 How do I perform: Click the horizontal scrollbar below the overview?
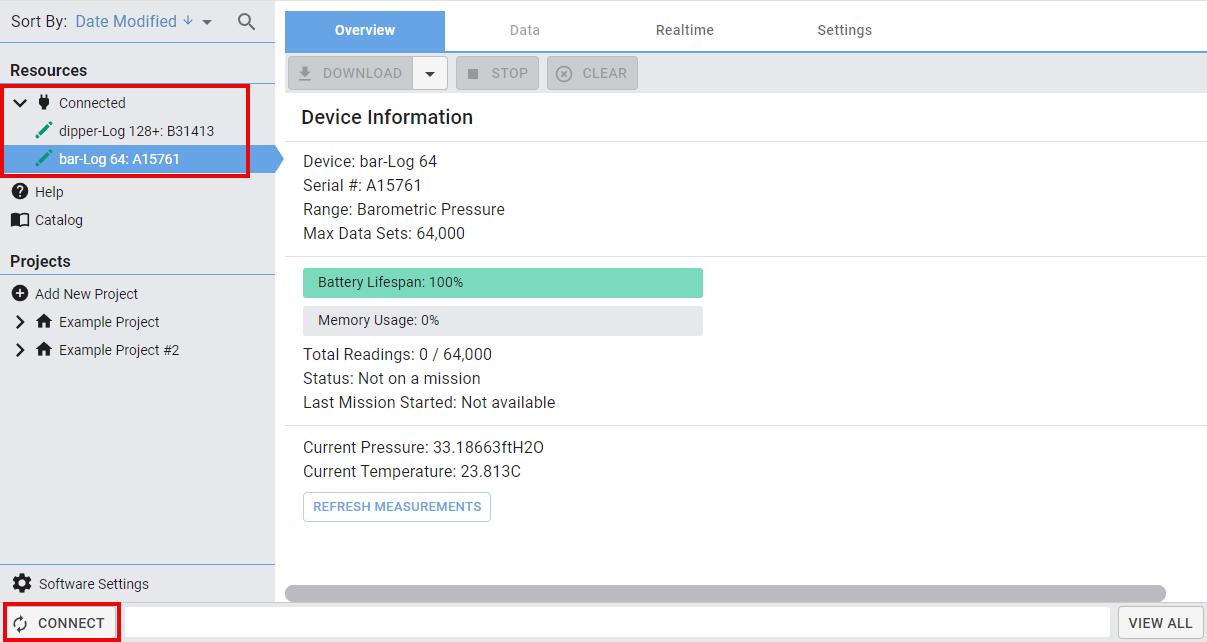725,593
